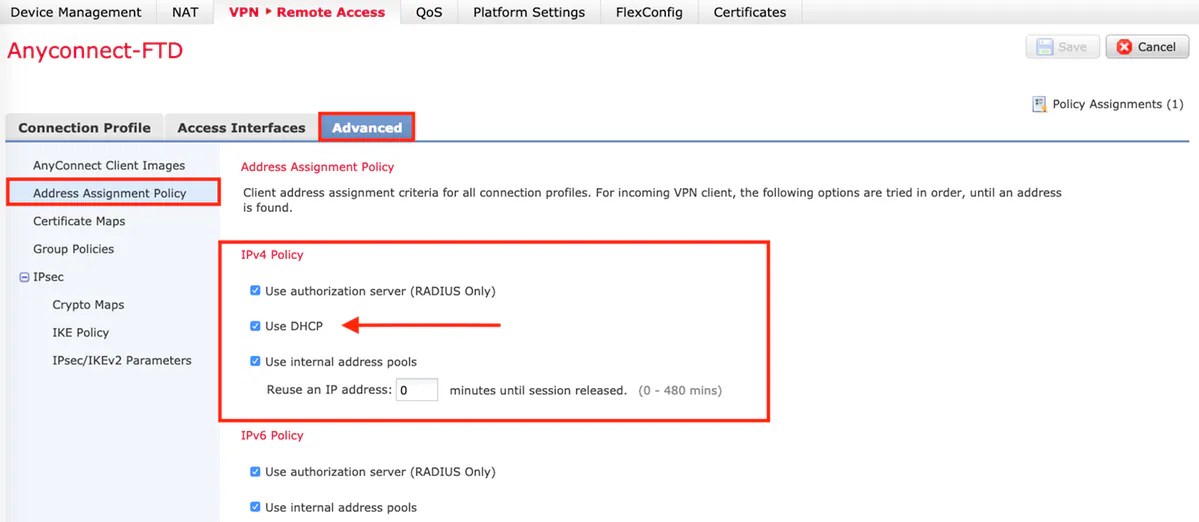Click the red Cancel icon

(1124, 47)
